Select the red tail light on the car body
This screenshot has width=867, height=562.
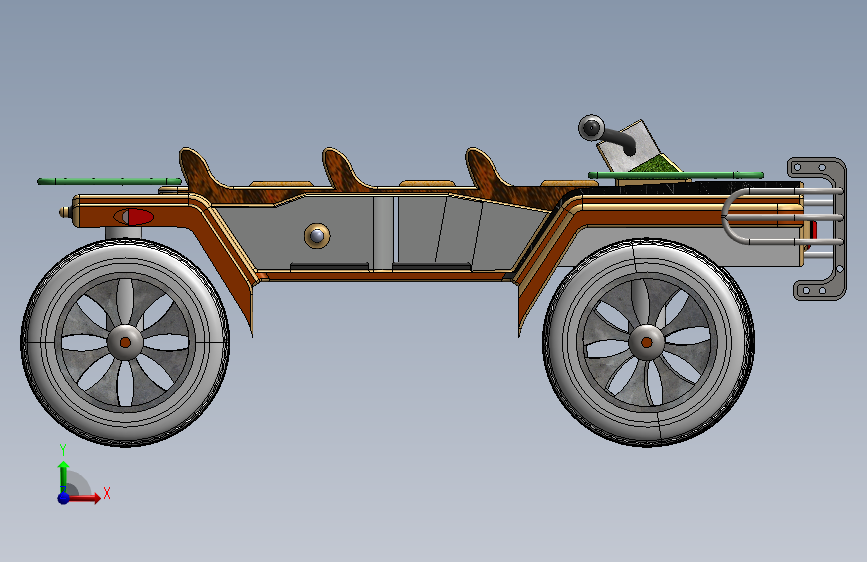tap(134, 217)
